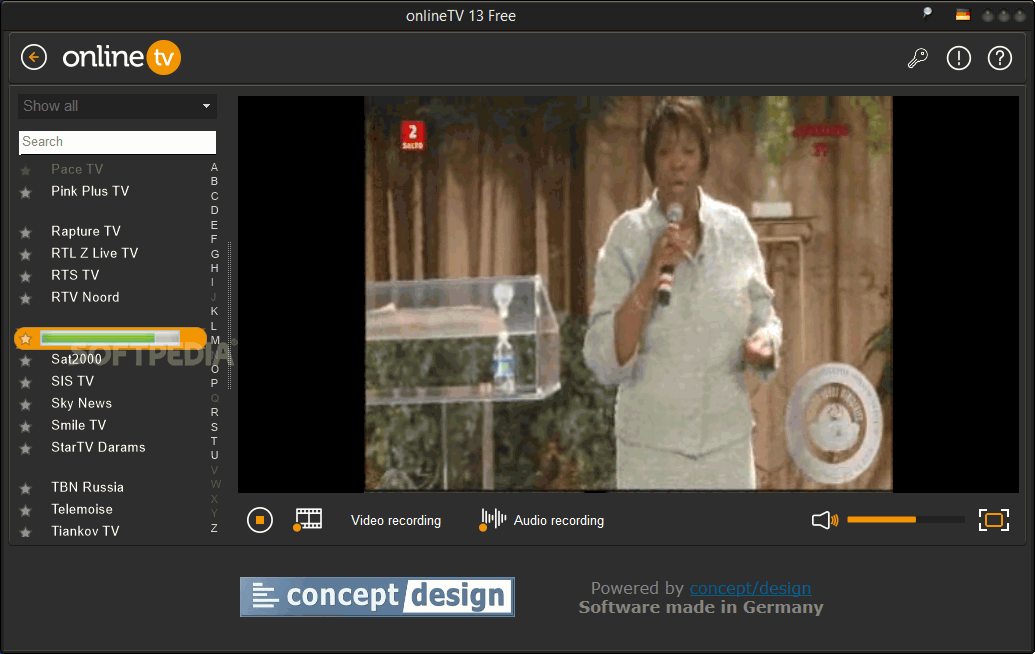Play the Telemoise channel
Image resolution: width=1035 pixels, height=654 pixels.
pyautogui.click(x=82, y=509)
